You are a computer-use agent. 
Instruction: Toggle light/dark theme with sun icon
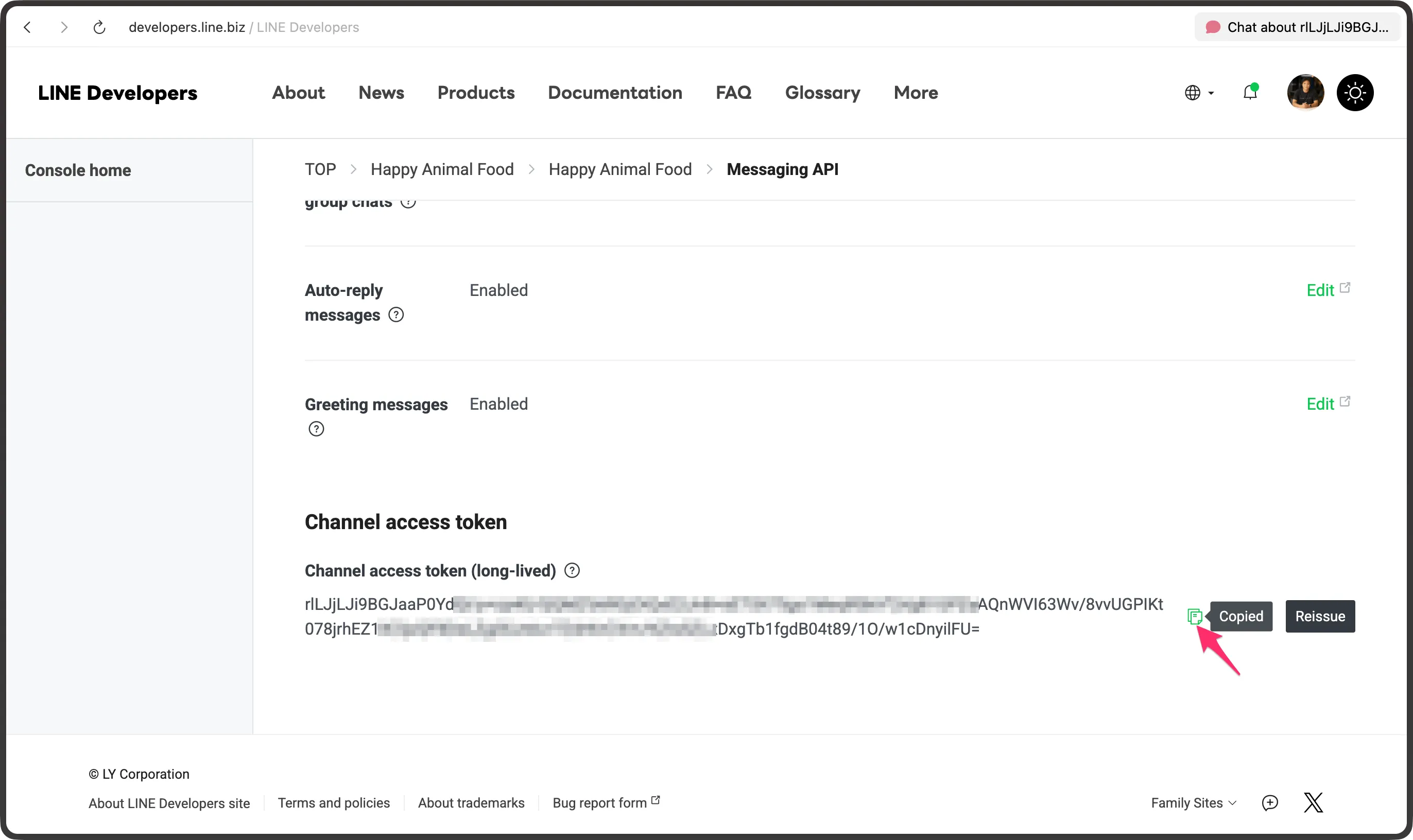(x=1355, y=92)
